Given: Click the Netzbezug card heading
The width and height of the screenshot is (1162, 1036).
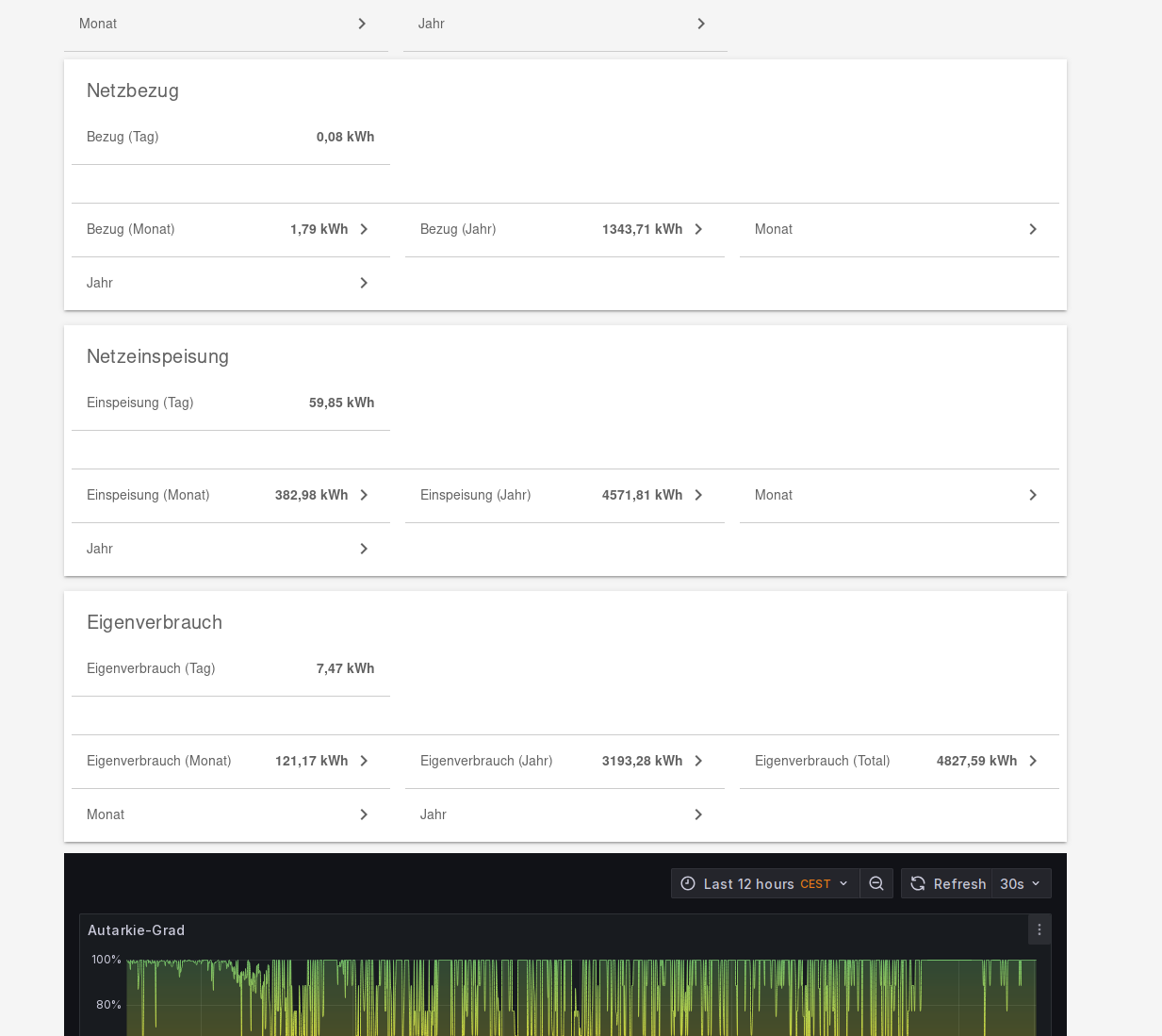Looking at the screenshot, I should [133, 90].
